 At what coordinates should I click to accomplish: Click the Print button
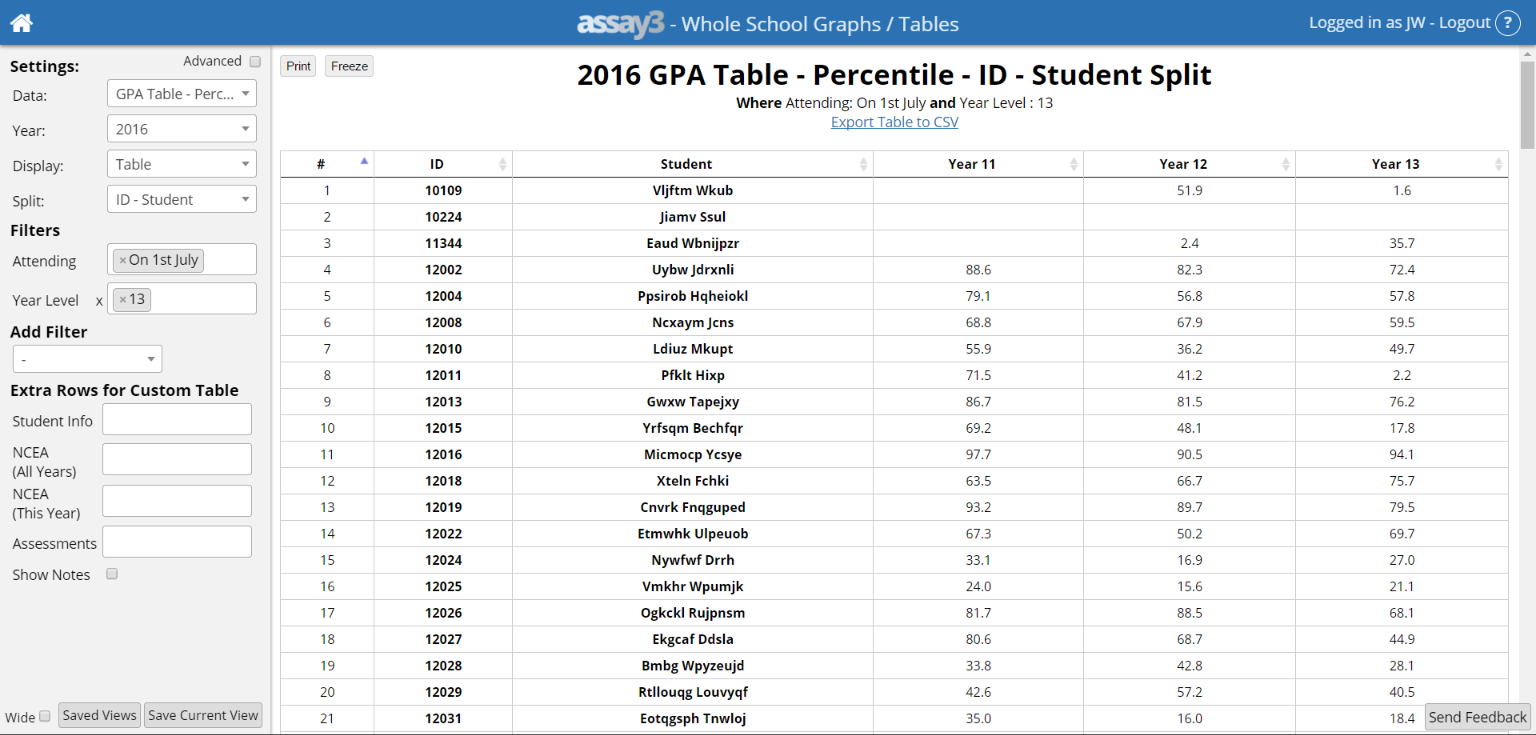[297, 65]
